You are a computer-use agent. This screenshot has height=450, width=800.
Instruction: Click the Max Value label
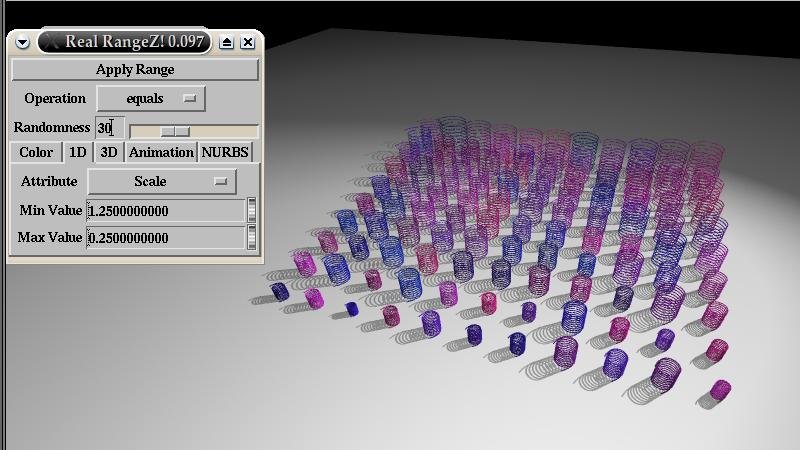point(49,237)
